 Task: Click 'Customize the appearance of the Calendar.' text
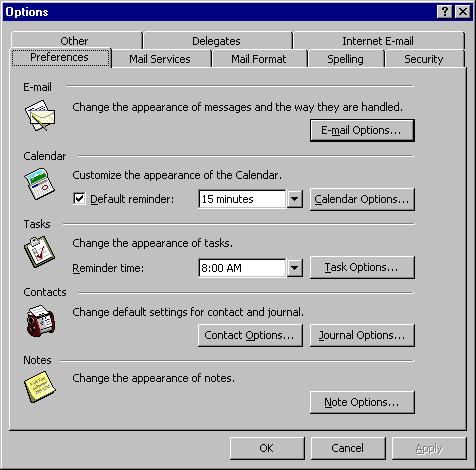177,175
